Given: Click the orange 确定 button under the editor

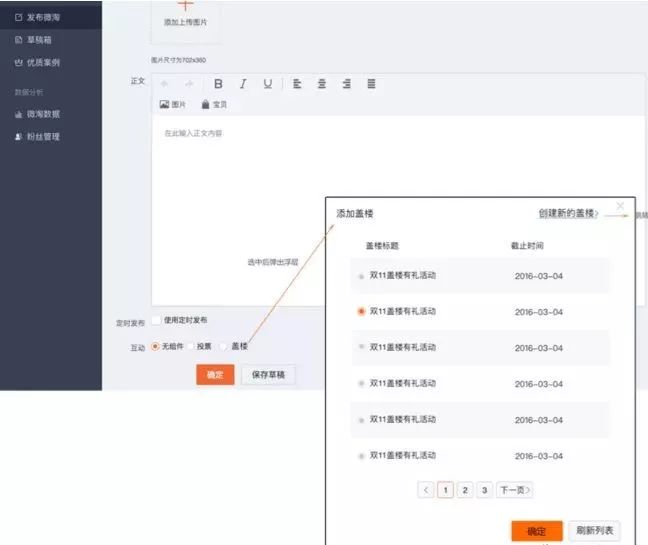Looking at the screenshot, I should pyautogui.click(x=215, y=375).
